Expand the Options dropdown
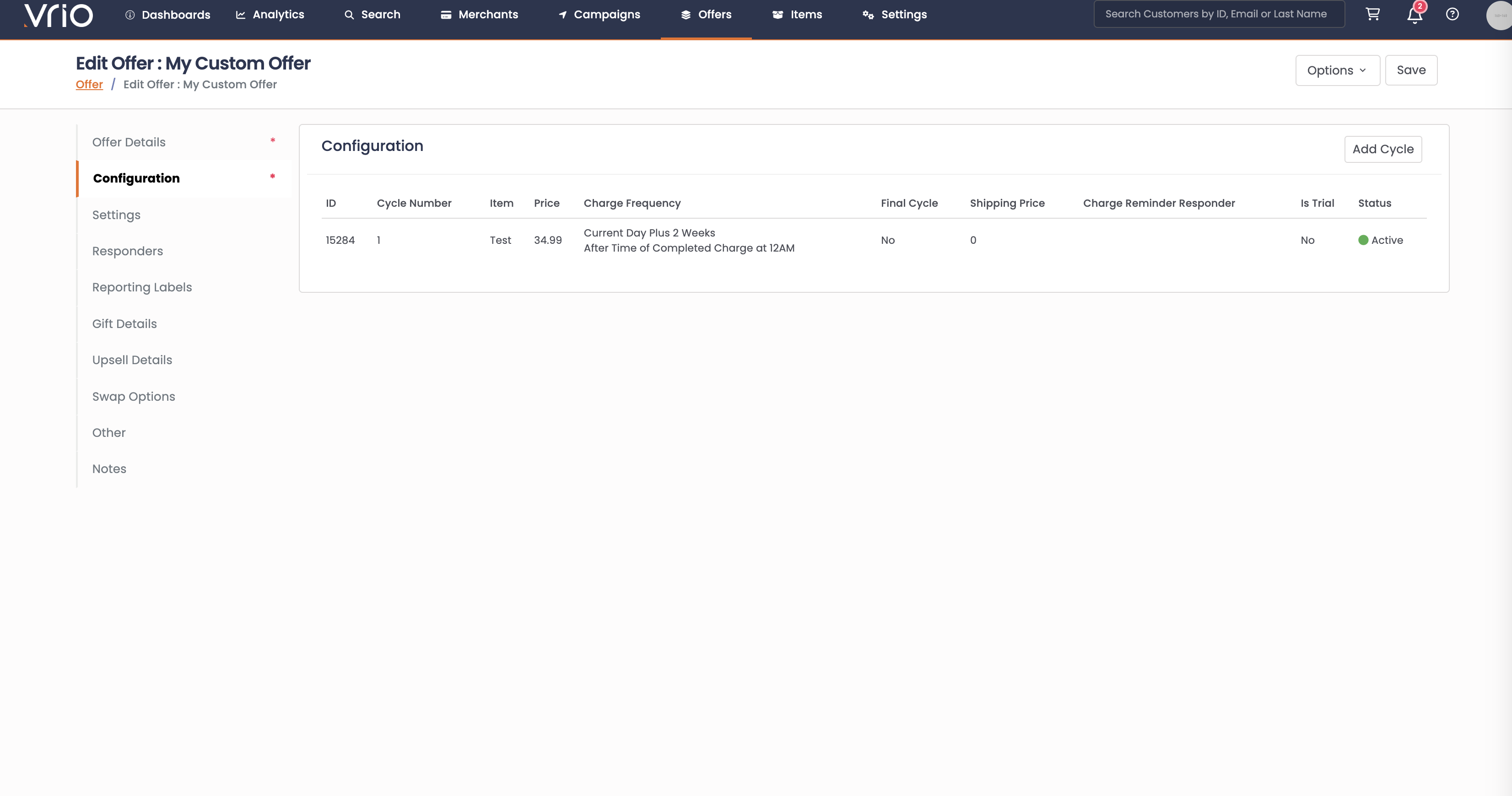 [x=1338, y=70]
